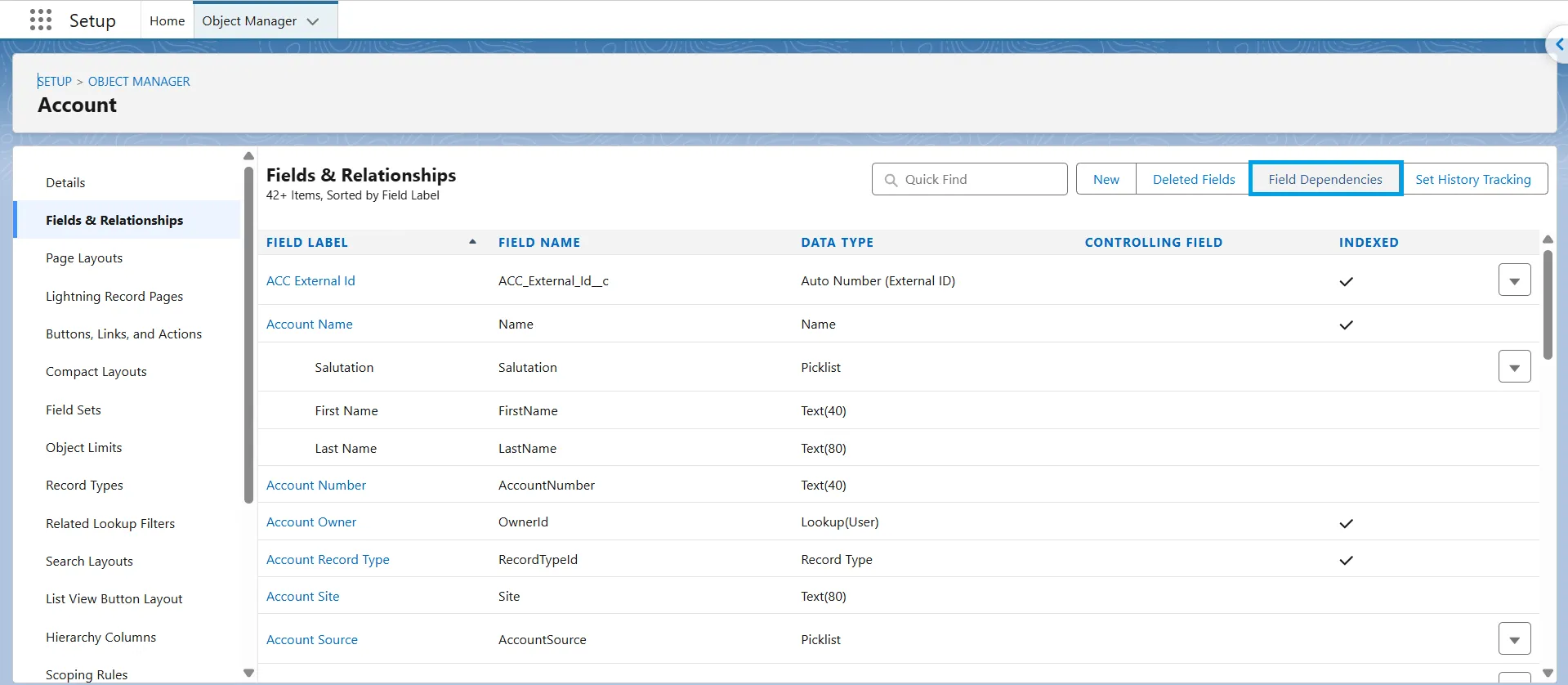
Task: Click the New field button
Action: point(1106,179)
